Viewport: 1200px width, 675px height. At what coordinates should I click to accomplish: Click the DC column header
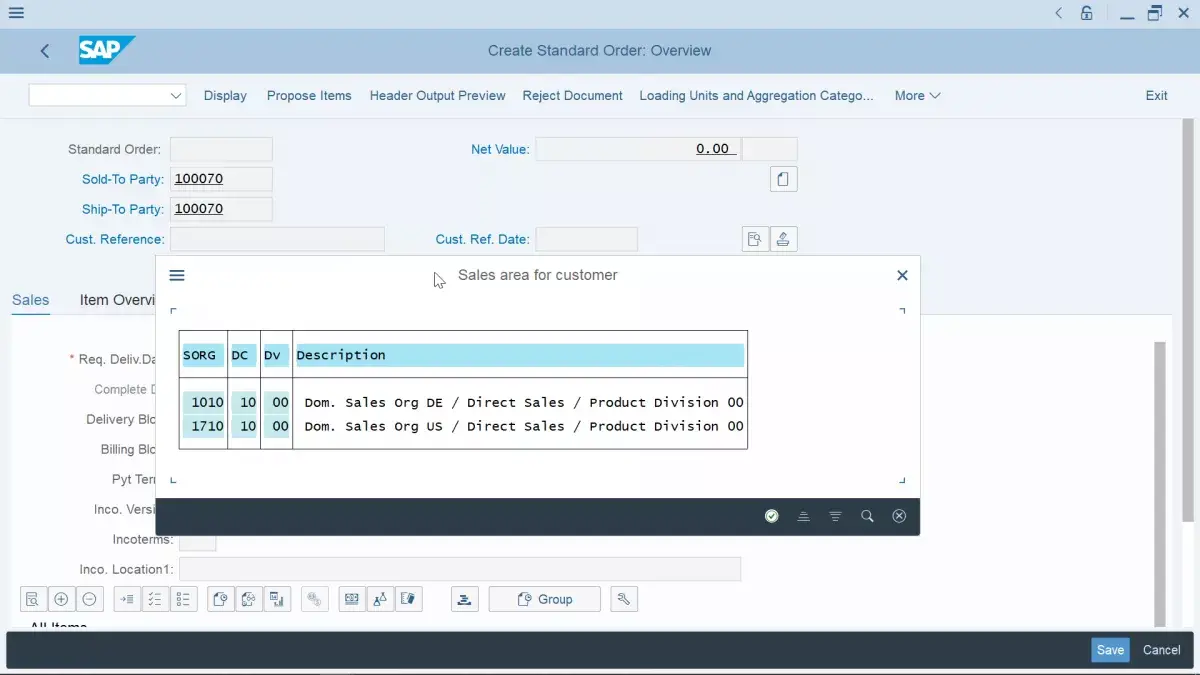(244, 355)
